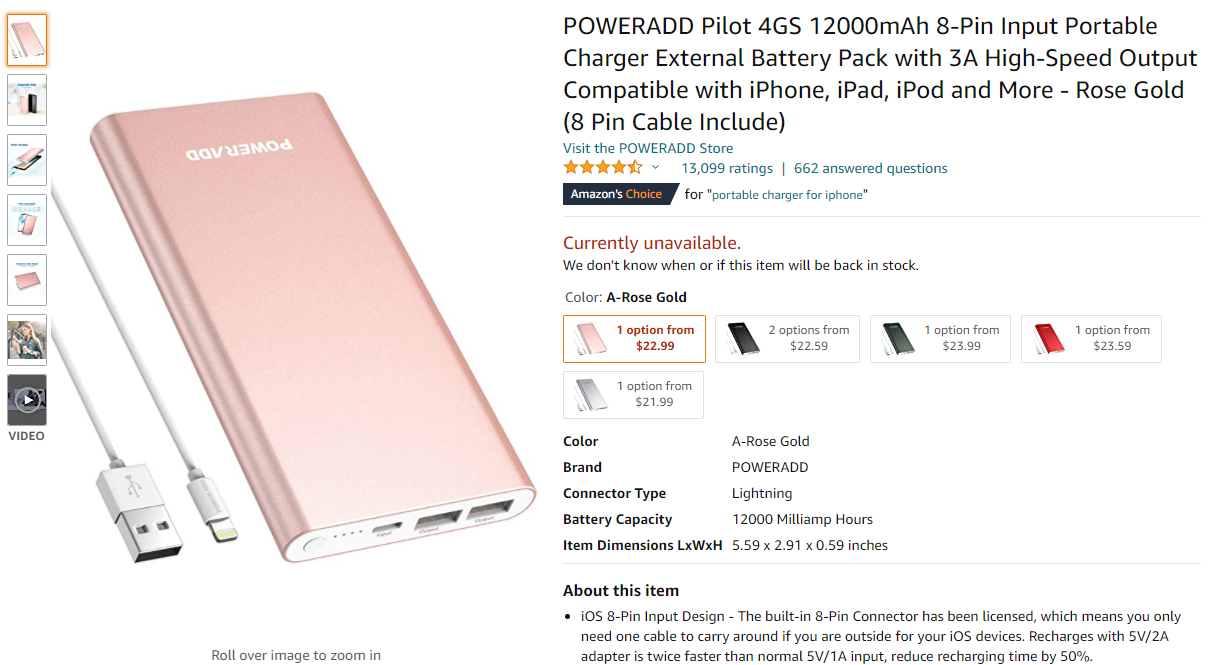Open "portable charger for iphone" category link

[x=787, y=195]
